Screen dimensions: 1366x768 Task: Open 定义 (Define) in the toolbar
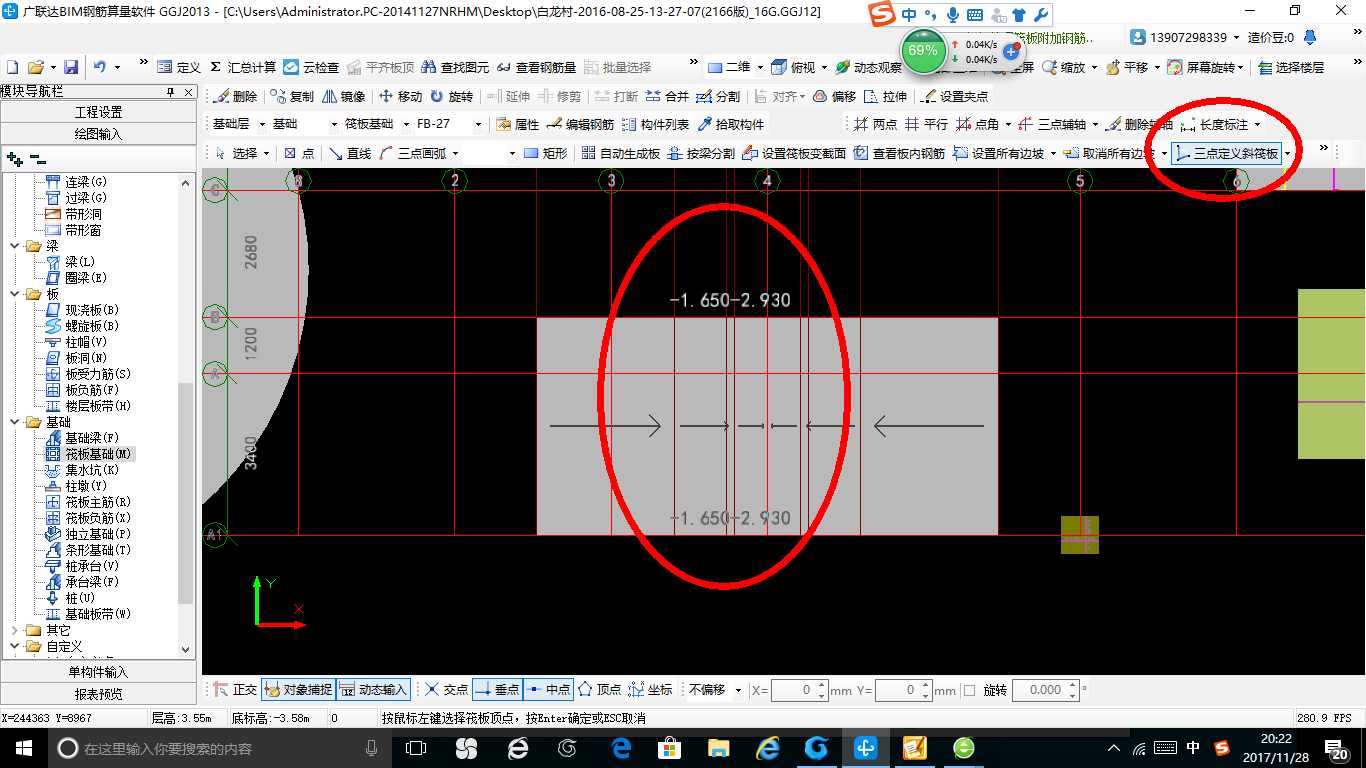click(x=180, y=67)
